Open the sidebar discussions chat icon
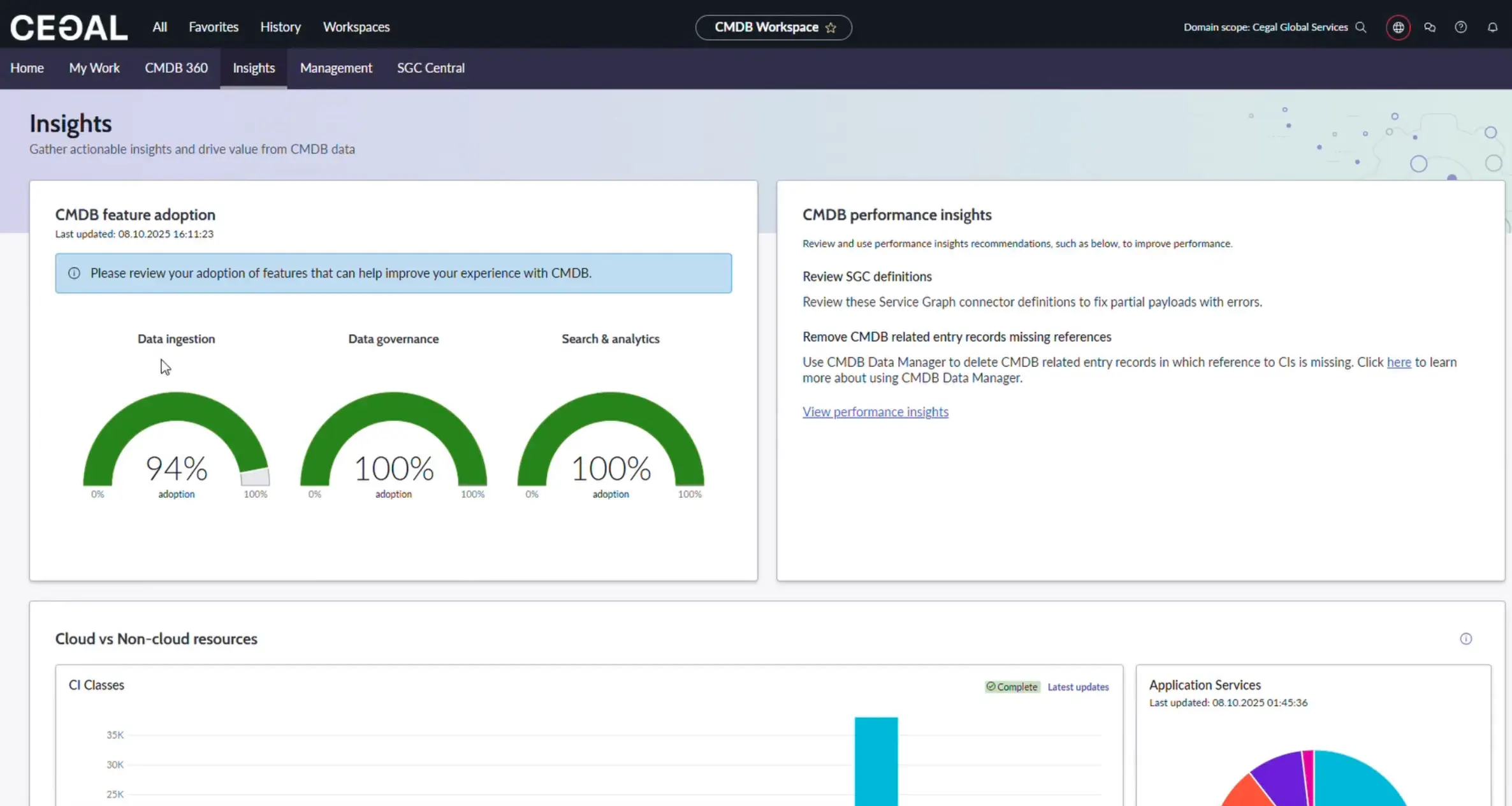 [x=1430, y=27]
